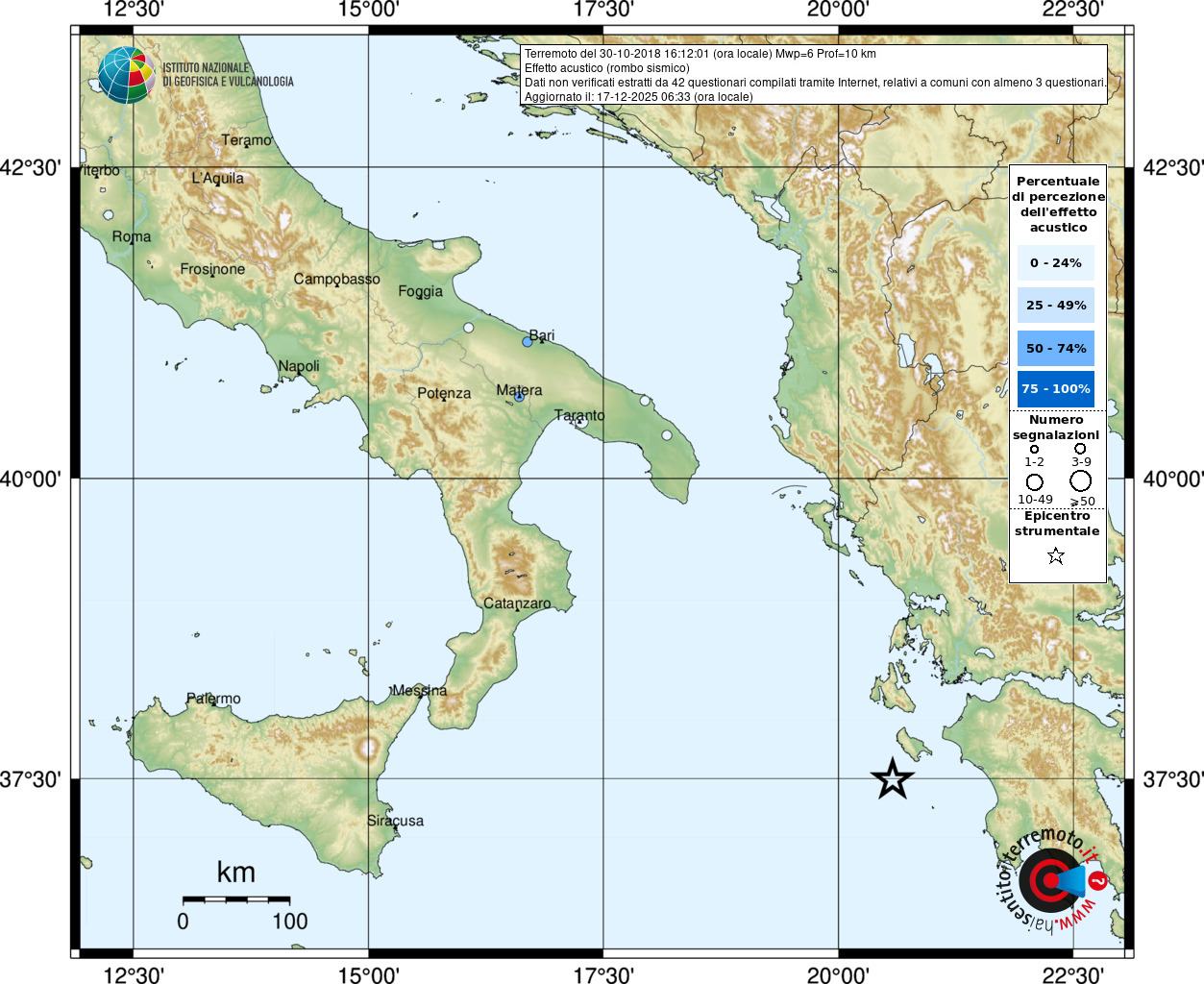This screenshot has width=1204, height=984.
Task: Click the INGV globe logo
Action: pyautogui.click(x=126, y=75)
